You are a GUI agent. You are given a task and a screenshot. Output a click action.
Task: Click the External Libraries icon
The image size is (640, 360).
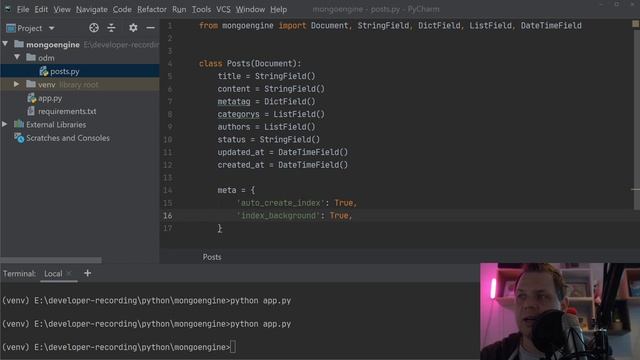(x=19, y=124)
